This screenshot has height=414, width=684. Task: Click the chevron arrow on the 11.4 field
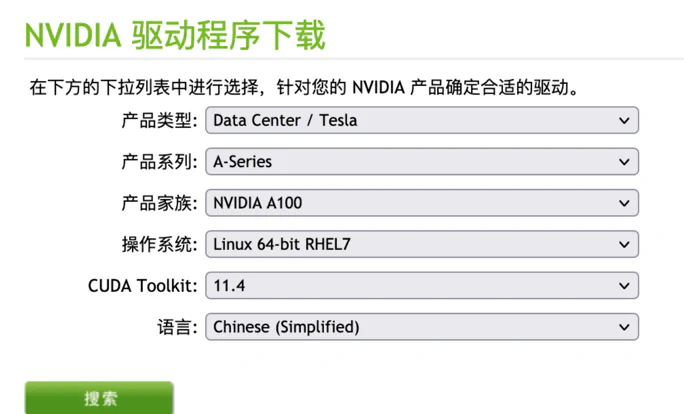pos(625,286)
